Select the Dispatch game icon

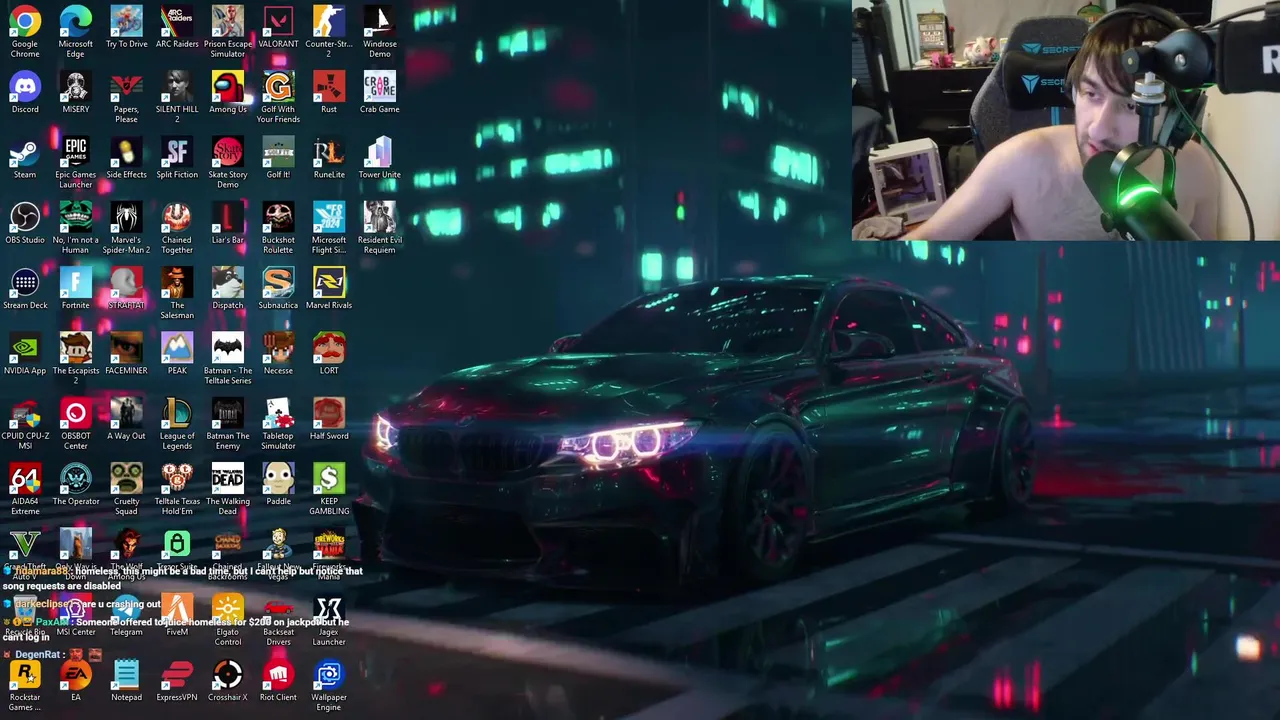pos(228,283)
